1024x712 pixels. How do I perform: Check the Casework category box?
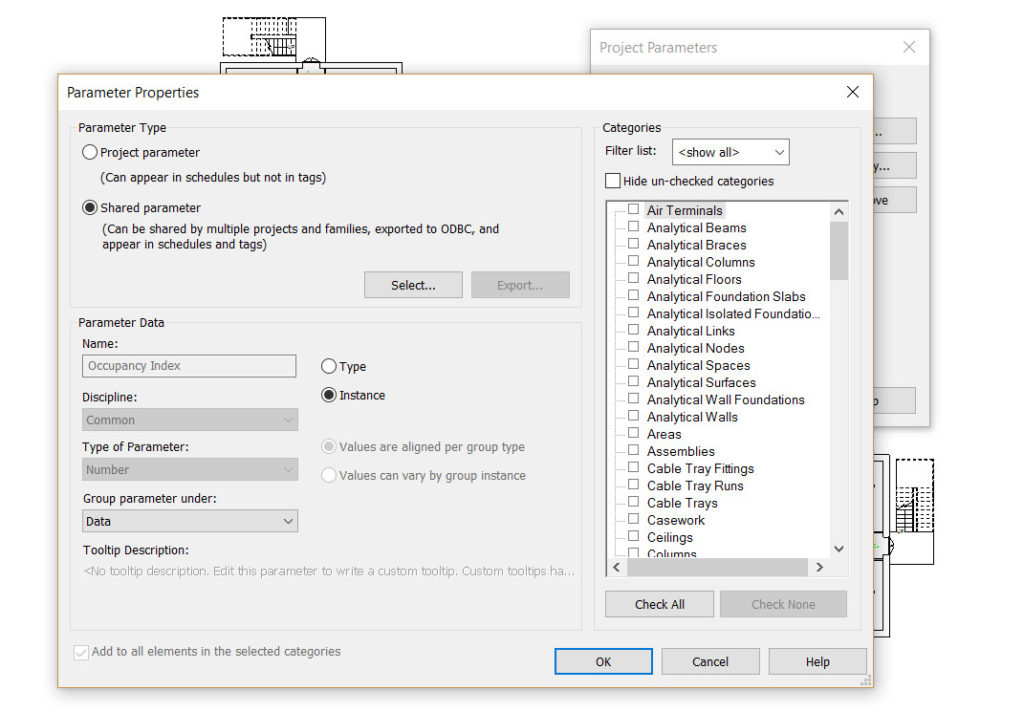[x=633, y=519]
